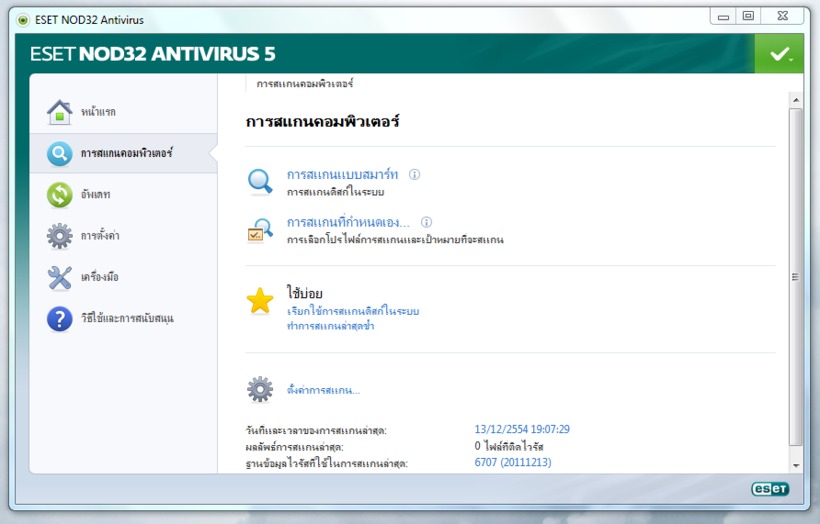Click the yellow star frequently used icon
820x524 pixels.
point(260,301)
